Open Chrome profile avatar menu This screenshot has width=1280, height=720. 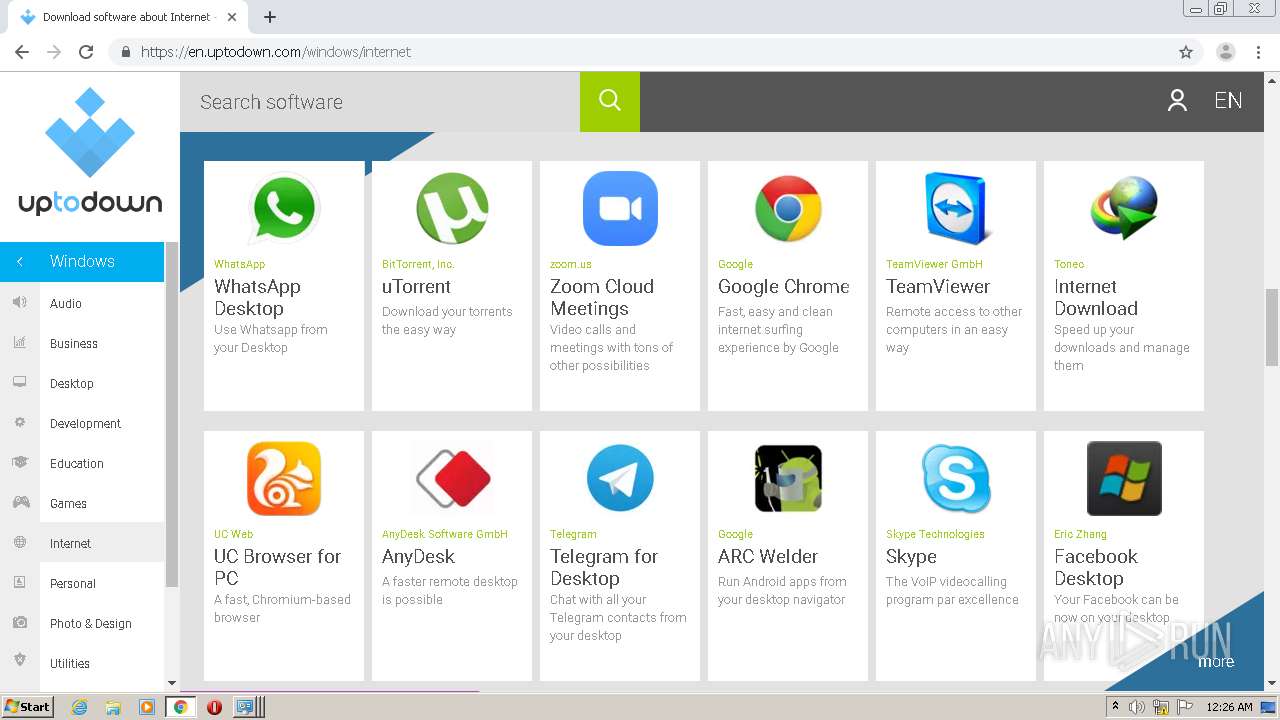pyautogui.click(x=1226, y=52)
